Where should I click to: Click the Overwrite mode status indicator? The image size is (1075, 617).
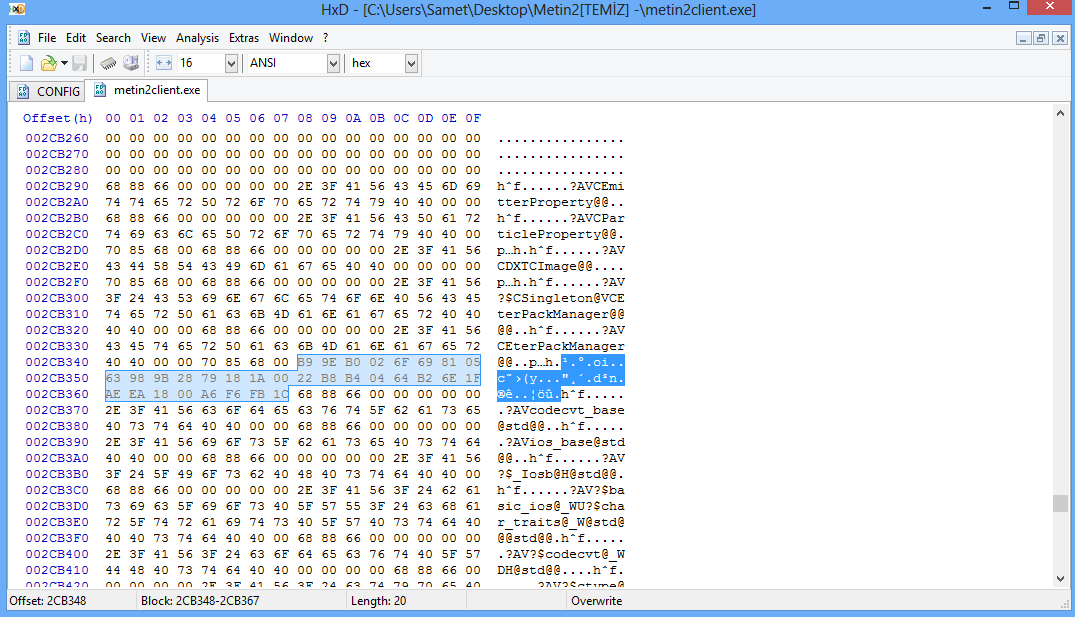(x=596, y=601)
